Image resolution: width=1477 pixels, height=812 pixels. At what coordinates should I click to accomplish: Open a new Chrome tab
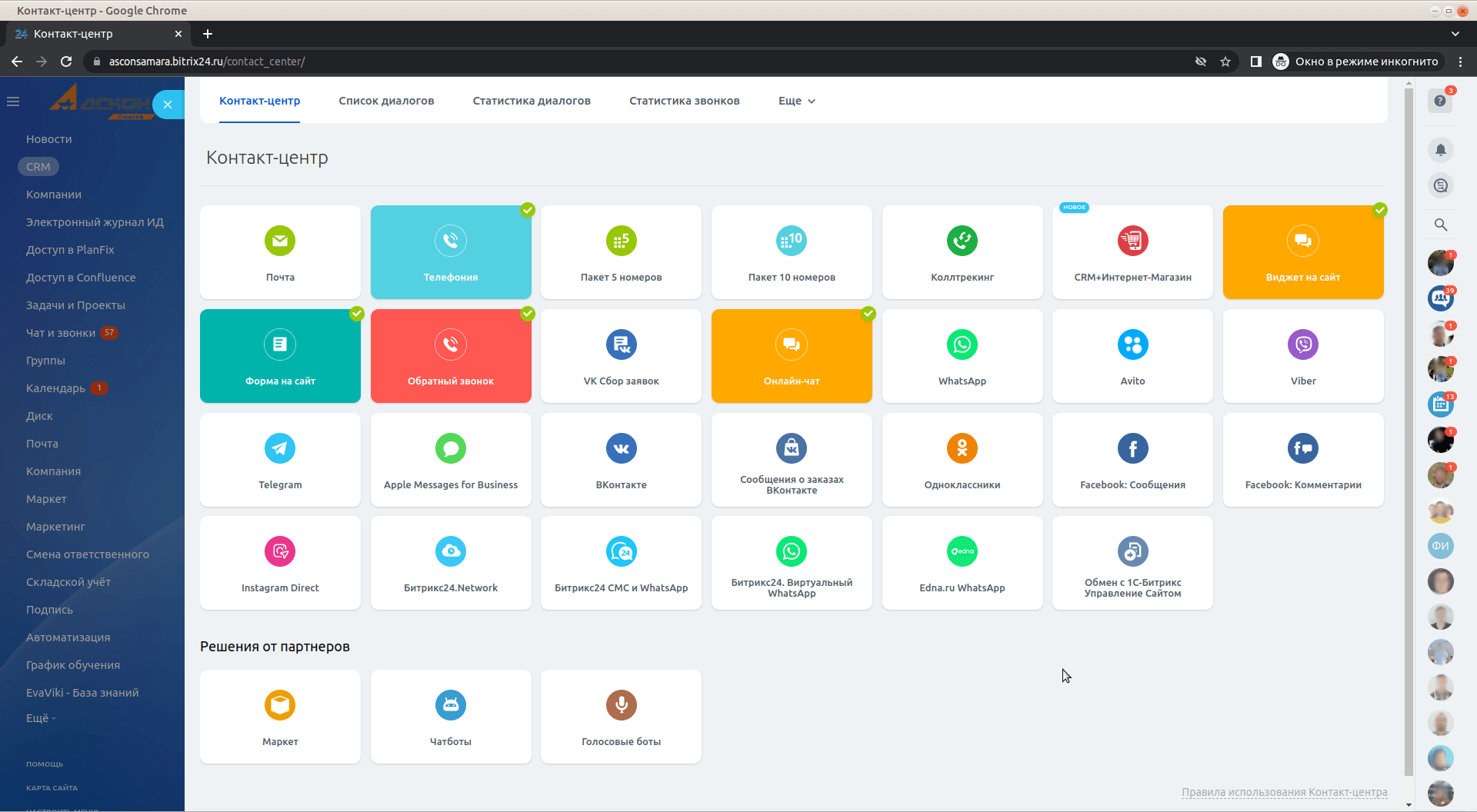coord(208,34)
